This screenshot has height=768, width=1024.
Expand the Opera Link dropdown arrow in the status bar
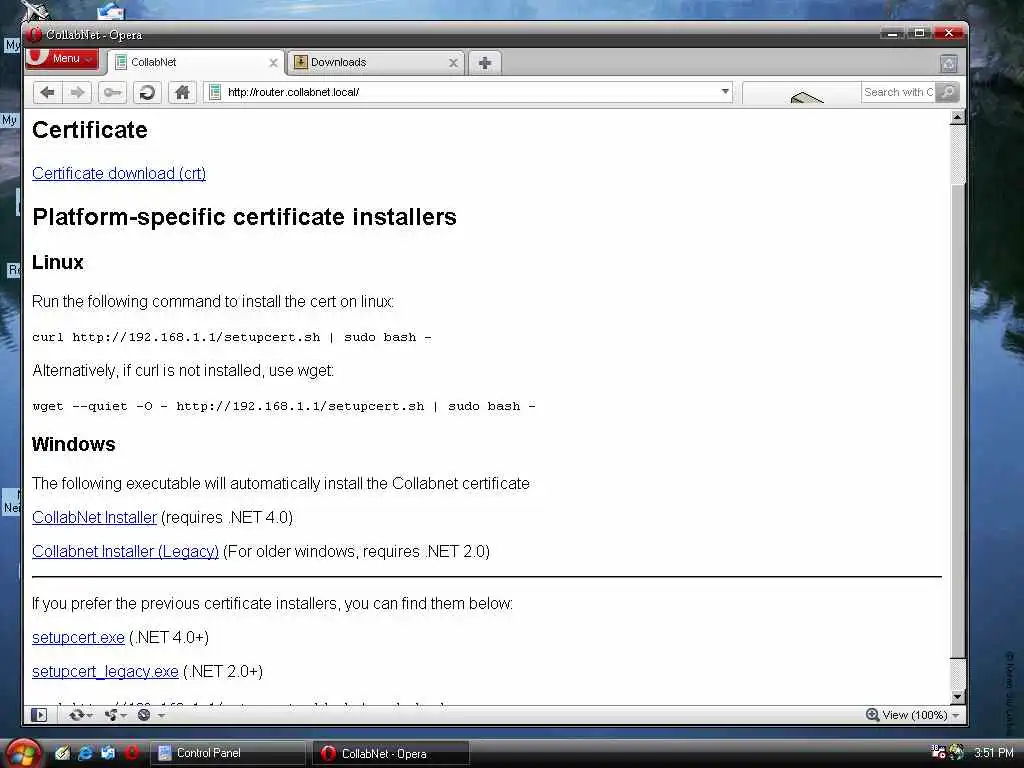(90, 716)
